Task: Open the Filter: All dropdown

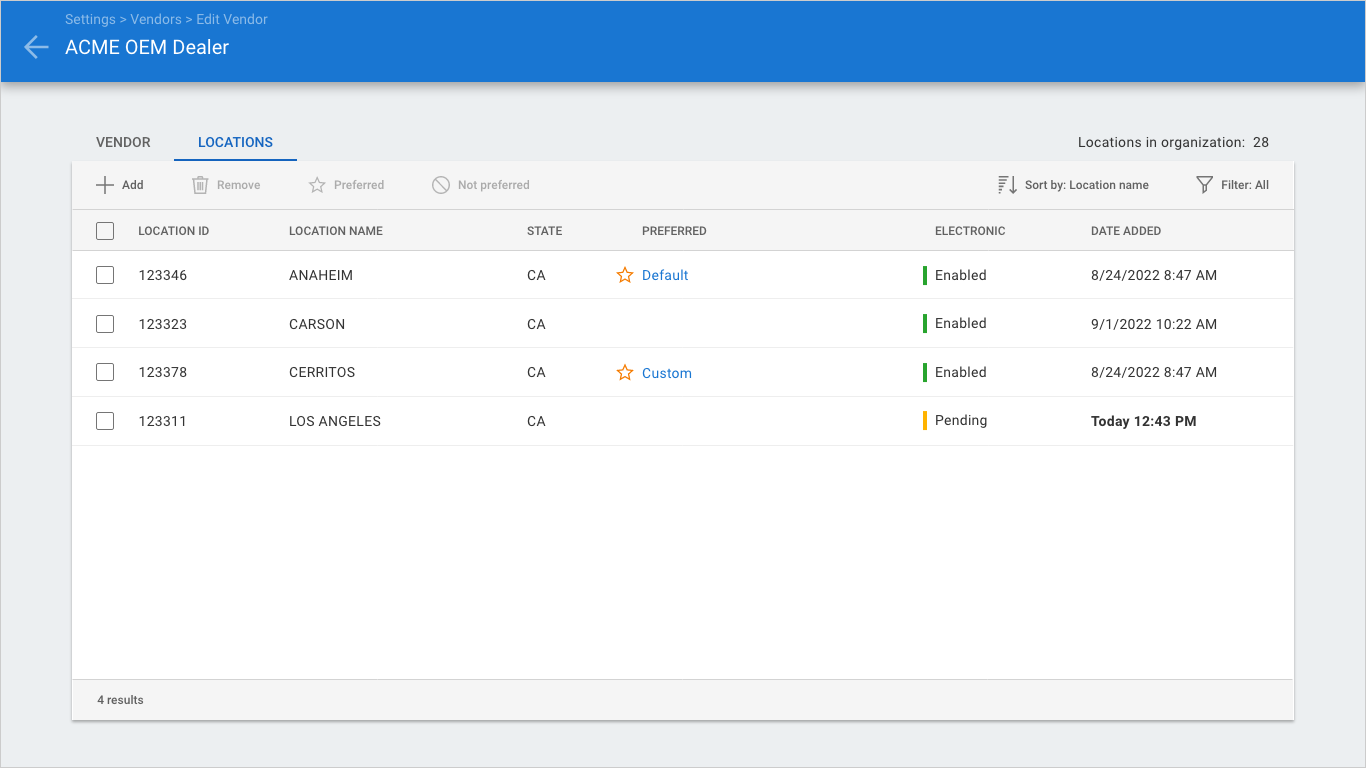Action: tap(1233, 185)
